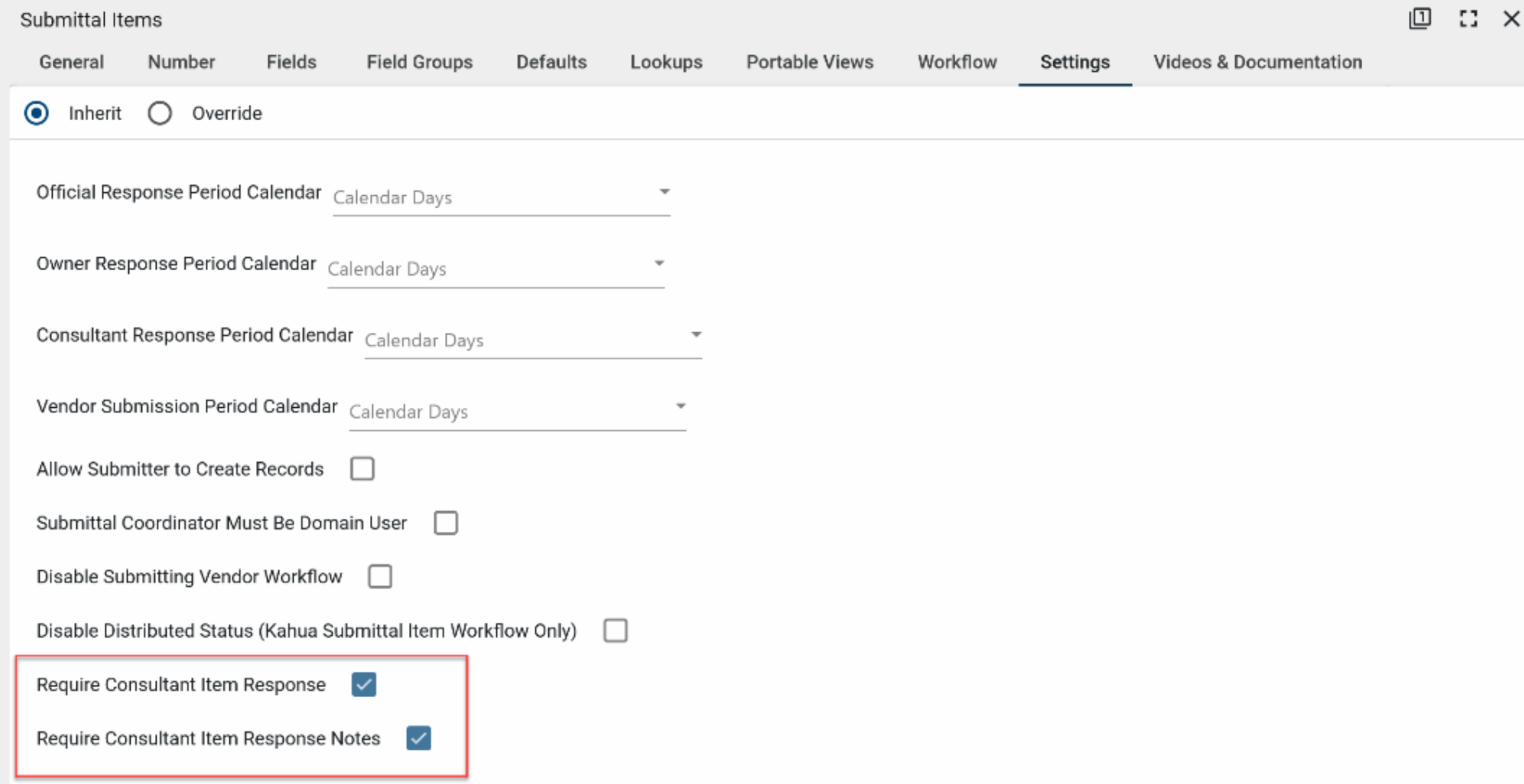
Task: Switch to the Workflow tab
Action: coord(957,62)
